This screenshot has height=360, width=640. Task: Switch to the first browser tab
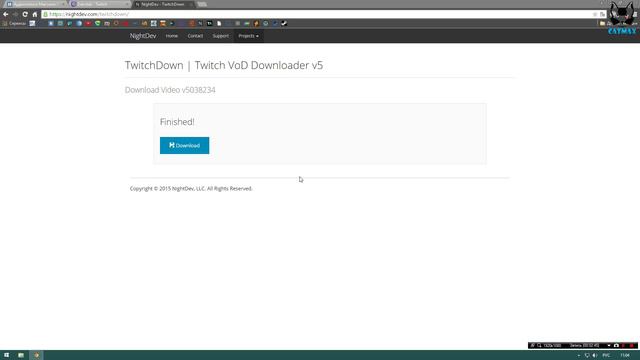[x=35, y=4]
